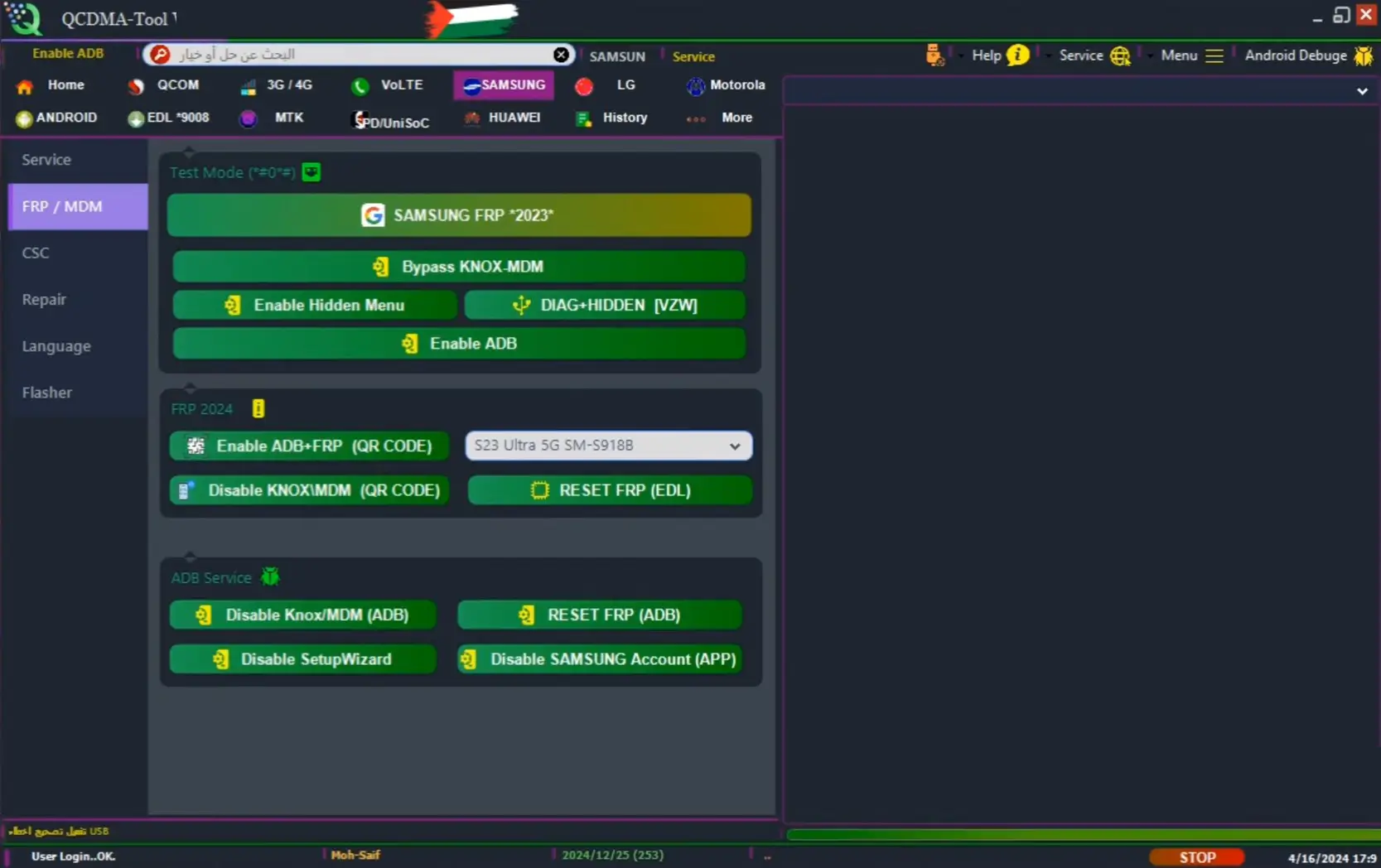Click the FRP 2024 yellow info icon
This screenshot has width=1381, height=868.
click(x=258, y=408)
